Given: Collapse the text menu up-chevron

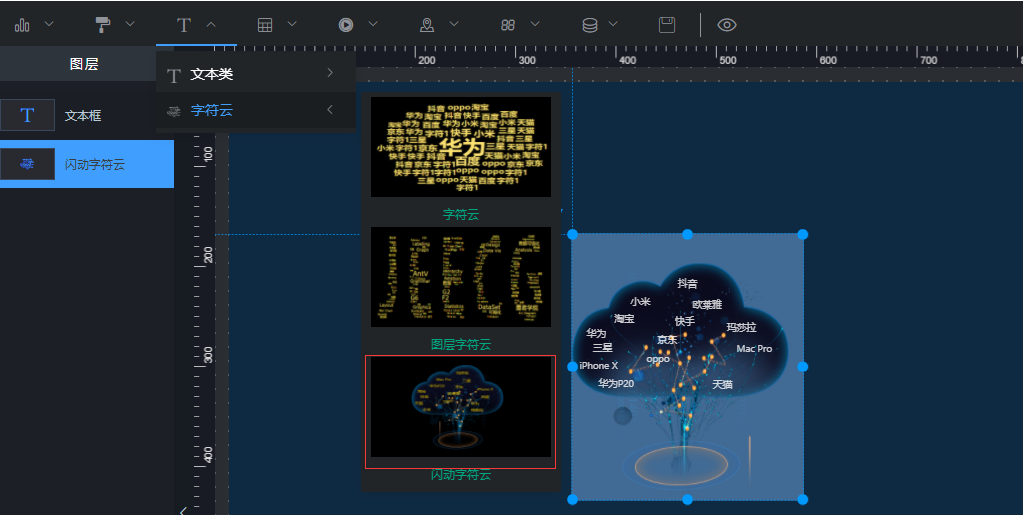Looking at the screenshot, I should [x=211, y=24].
